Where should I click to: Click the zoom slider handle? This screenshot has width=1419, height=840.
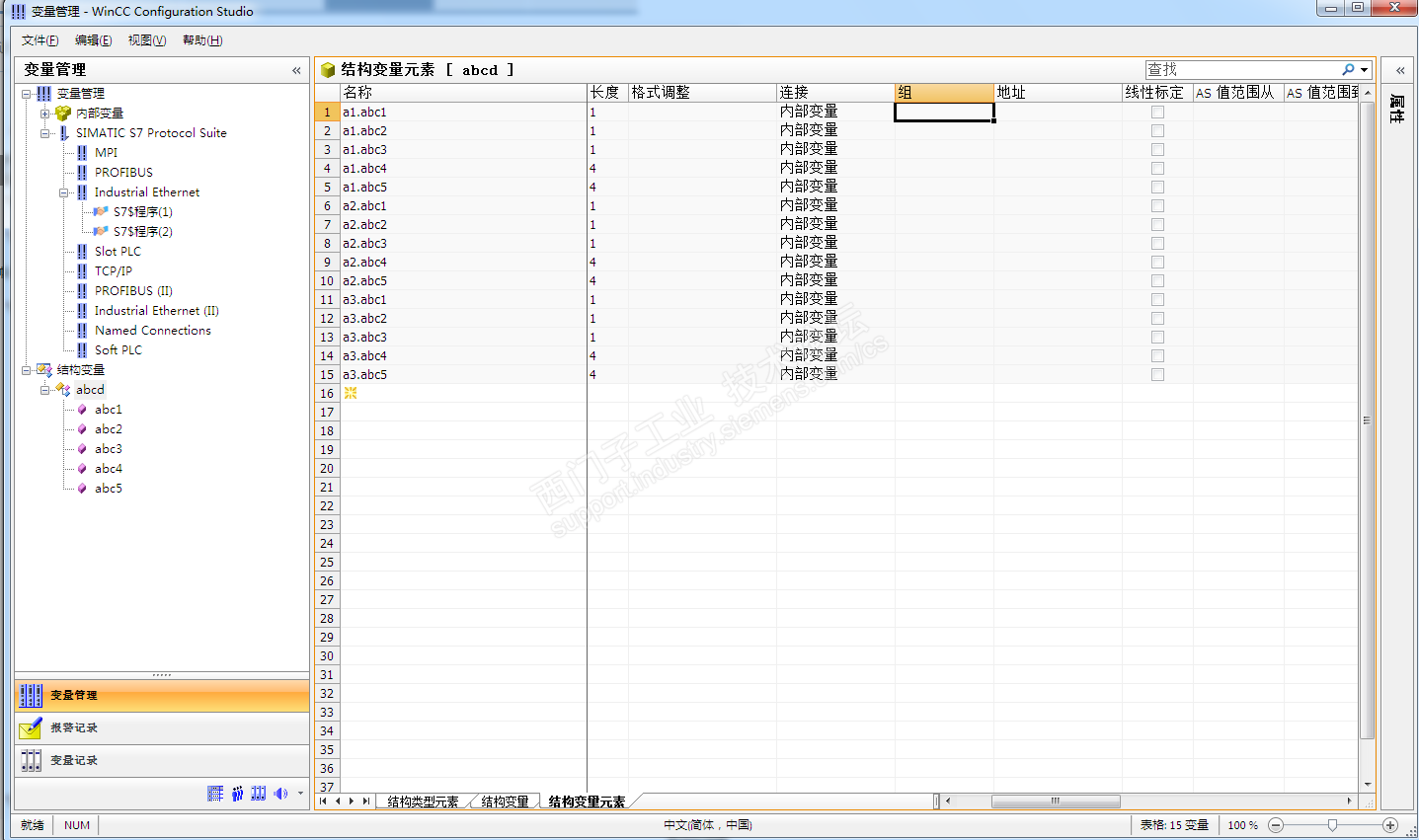point(1332,825)
